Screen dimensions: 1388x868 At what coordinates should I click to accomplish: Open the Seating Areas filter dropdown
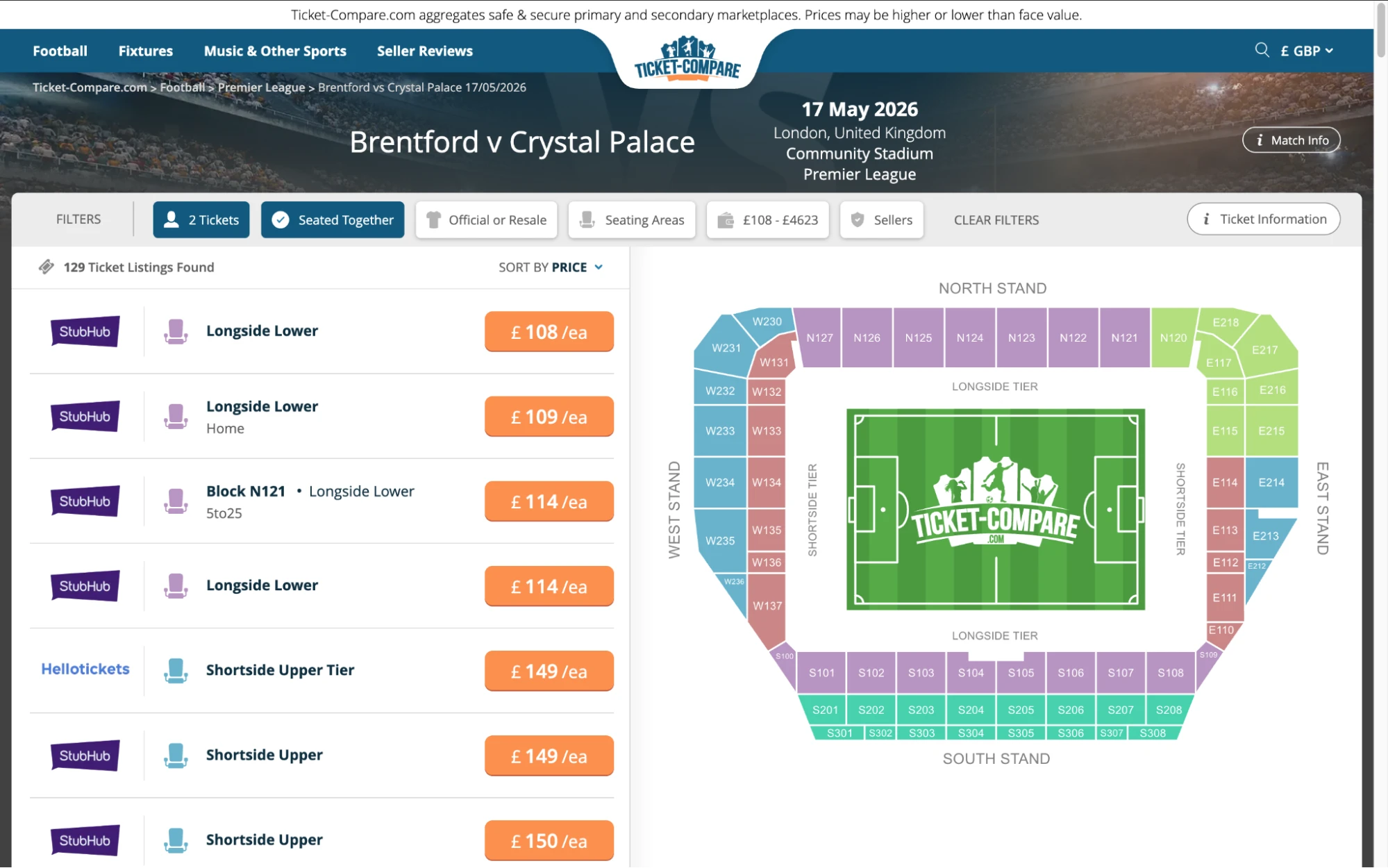[631, 219]
